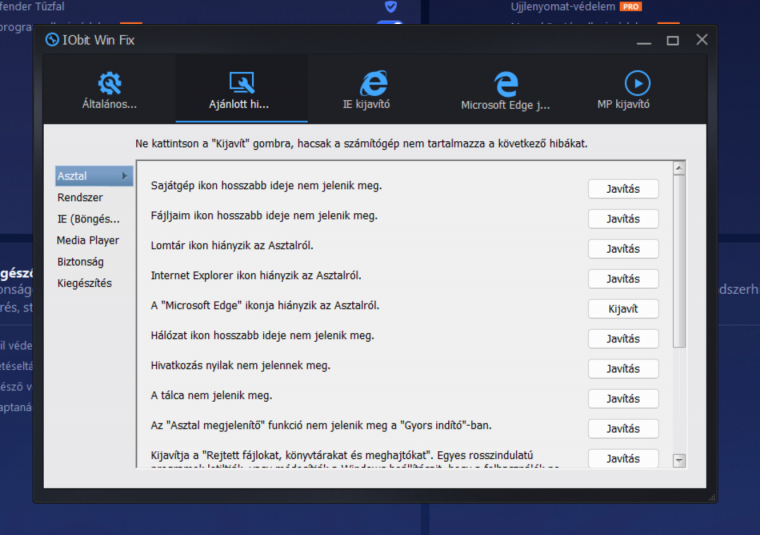This screenshot has height=535, width=760.
Task: Click Javítás for Lomtár ikon row
Action: pyautogui.click(x=623, y=249)
